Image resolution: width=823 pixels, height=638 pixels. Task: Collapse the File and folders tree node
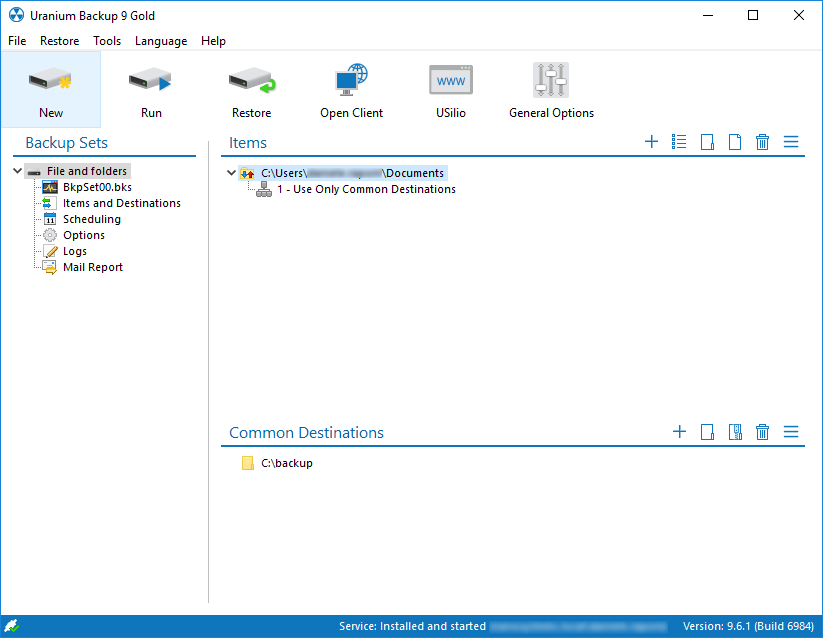(x=19, y=171)
